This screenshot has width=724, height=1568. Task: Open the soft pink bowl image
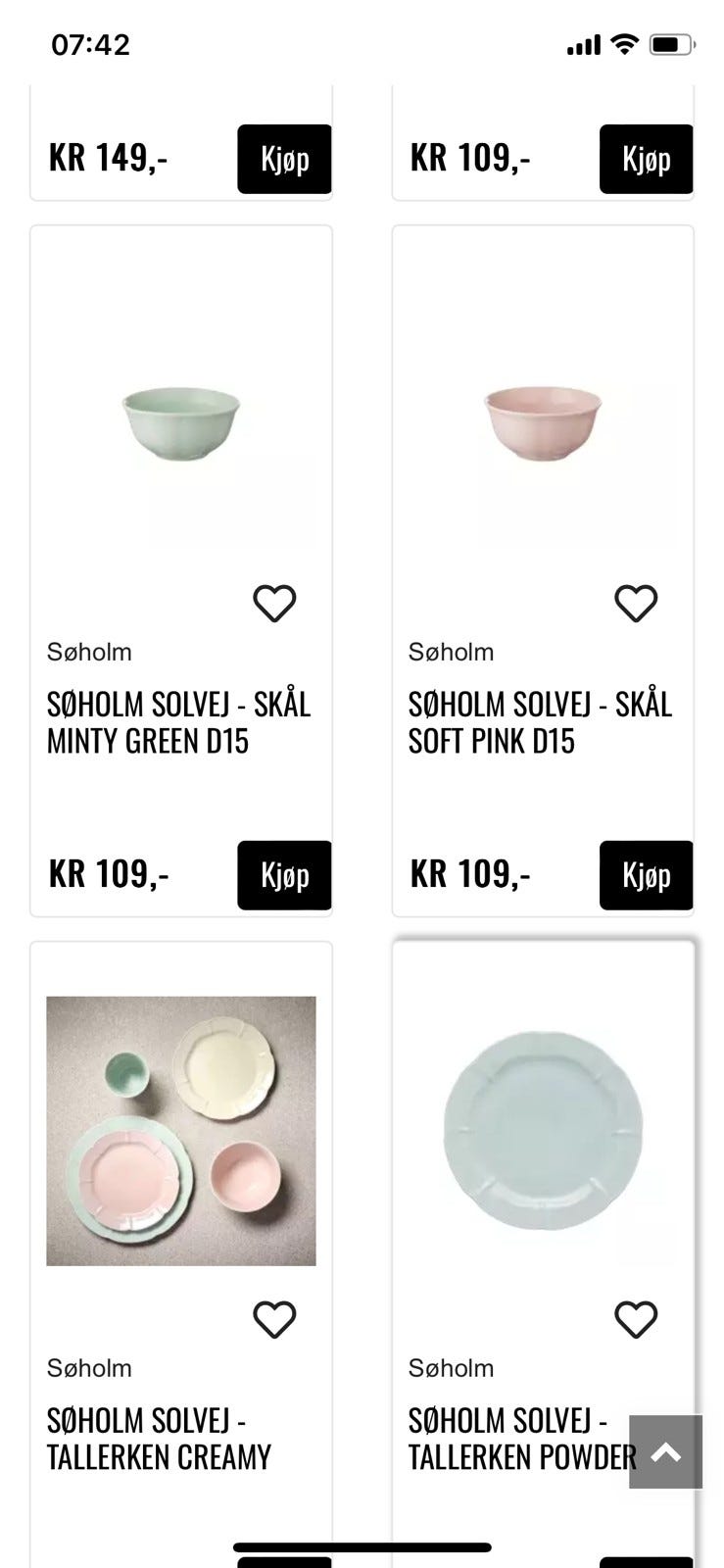(x=543, y=423)
